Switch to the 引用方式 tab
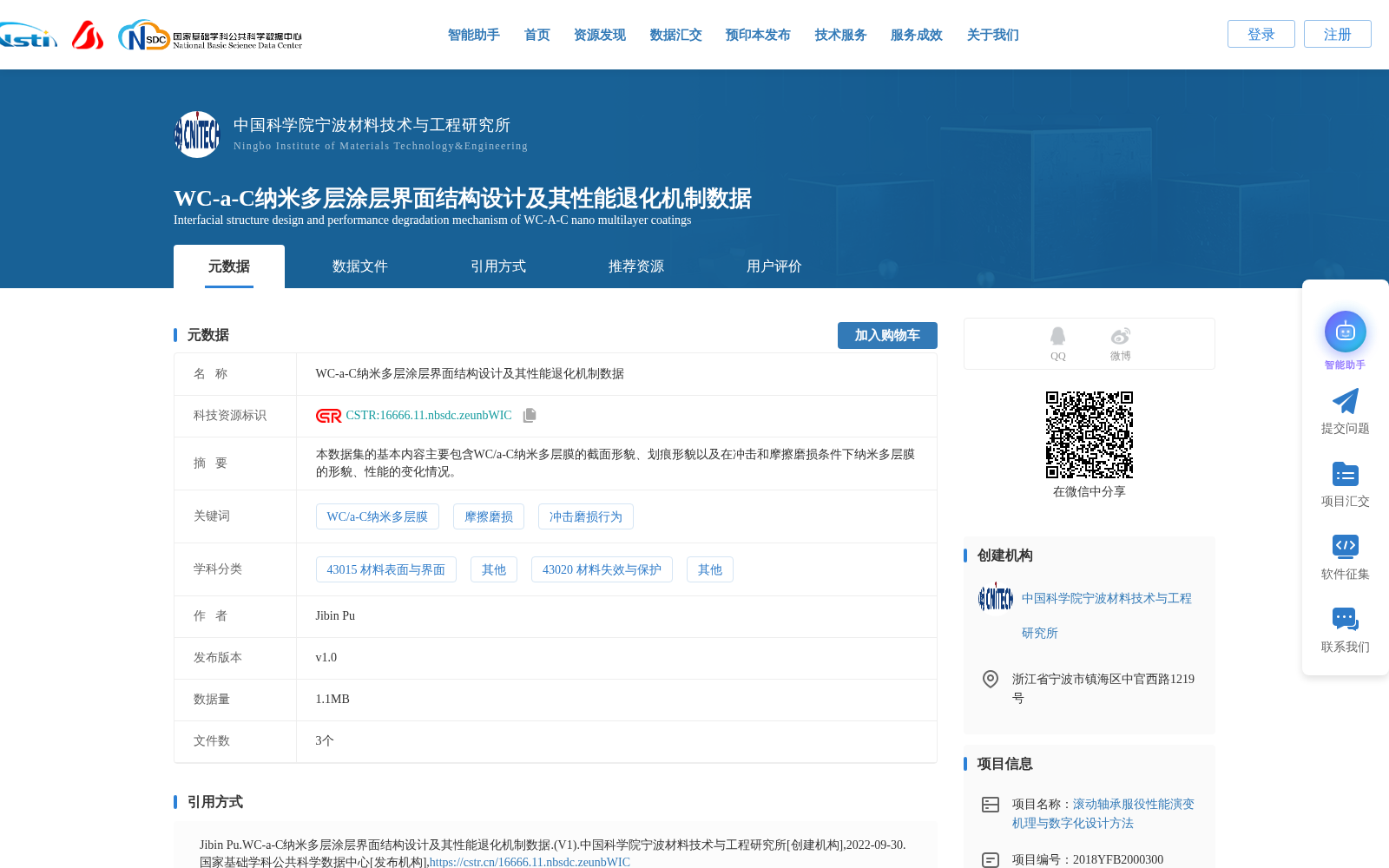The height and width of the screenshot is (868, 1389). tap(498, 266)
